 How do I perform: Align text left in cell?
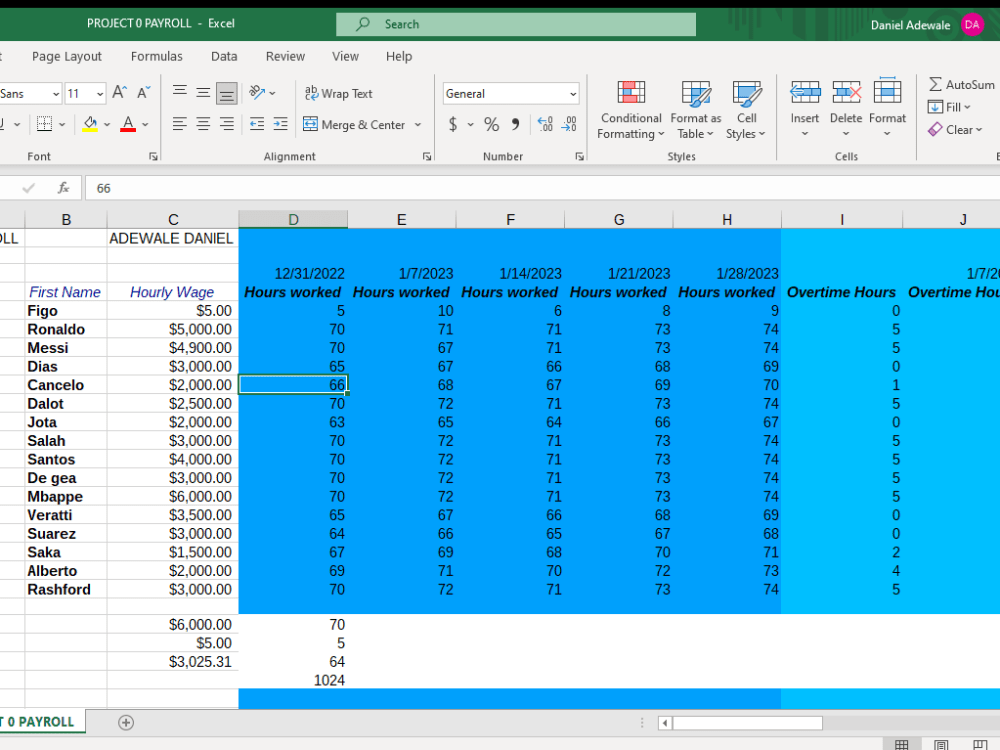pos(180,124)
